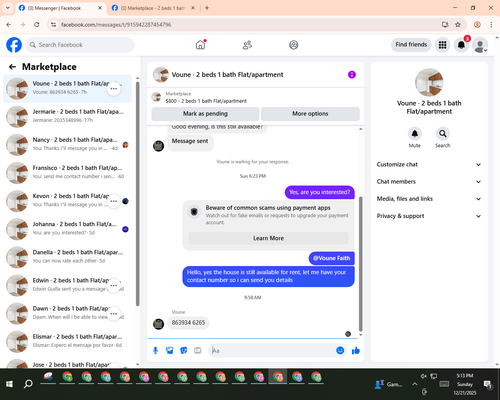
Task: Open Nancy 2 beds conversation
Action: pyautogui.click(x=67, y=145)
